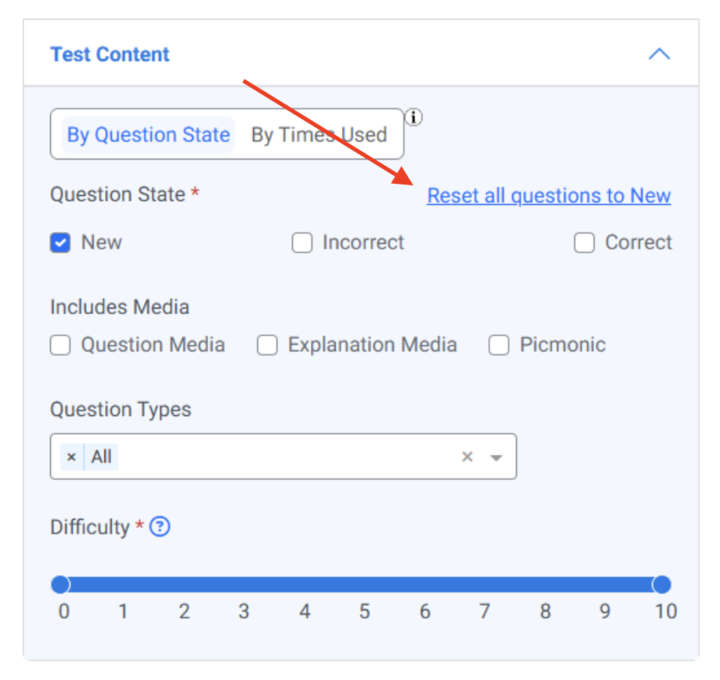
Task: Clear Question Types selection with x icon
Action: [x=467, y=457]
